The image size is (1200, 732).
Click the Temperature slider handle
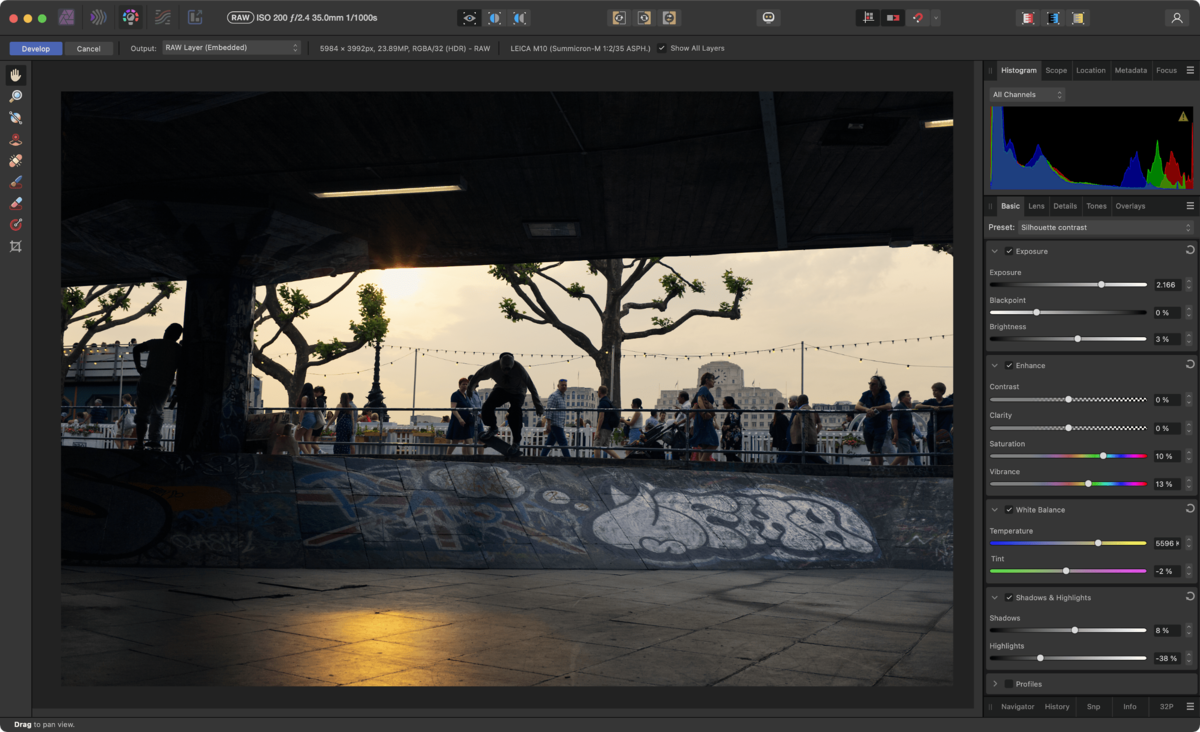(x=1098, y=543)
